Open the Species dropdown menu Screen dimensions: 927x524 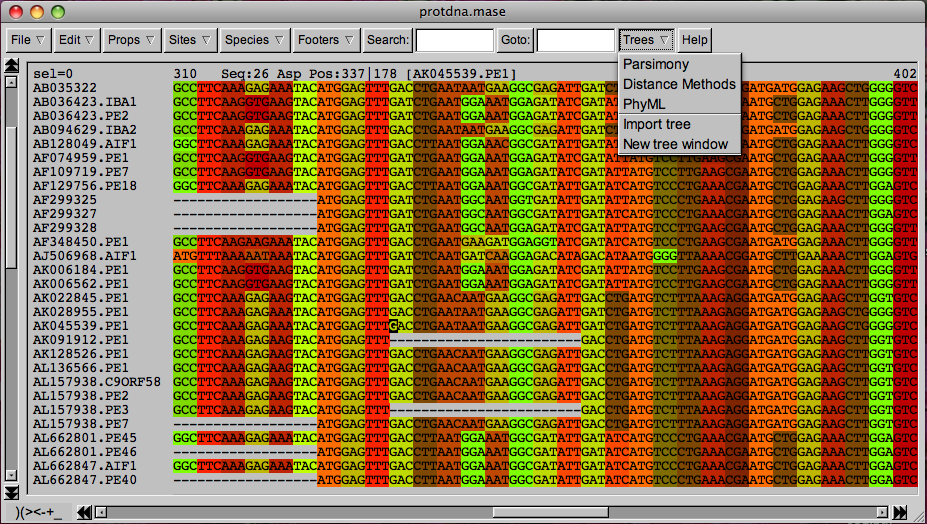coord(254,40)
